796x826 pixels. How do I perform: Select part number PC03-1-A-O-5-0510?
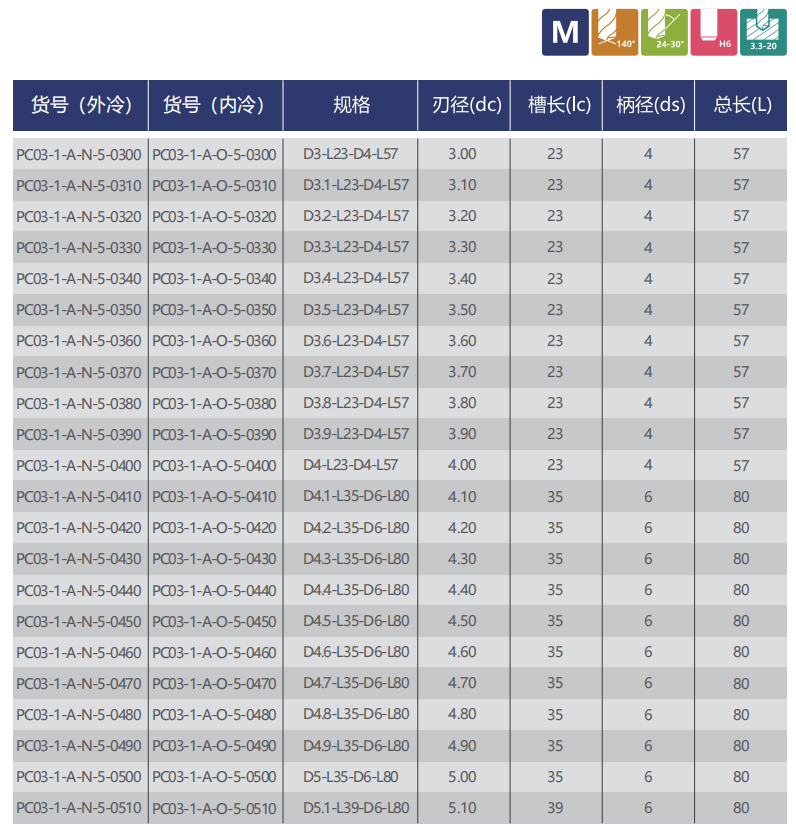point(214,808)
